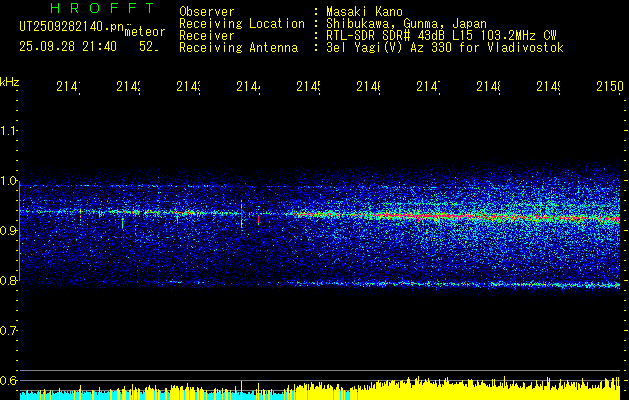Click the 2150 time axis label
This screenshot has width=629, height=400.
(610, 86)
